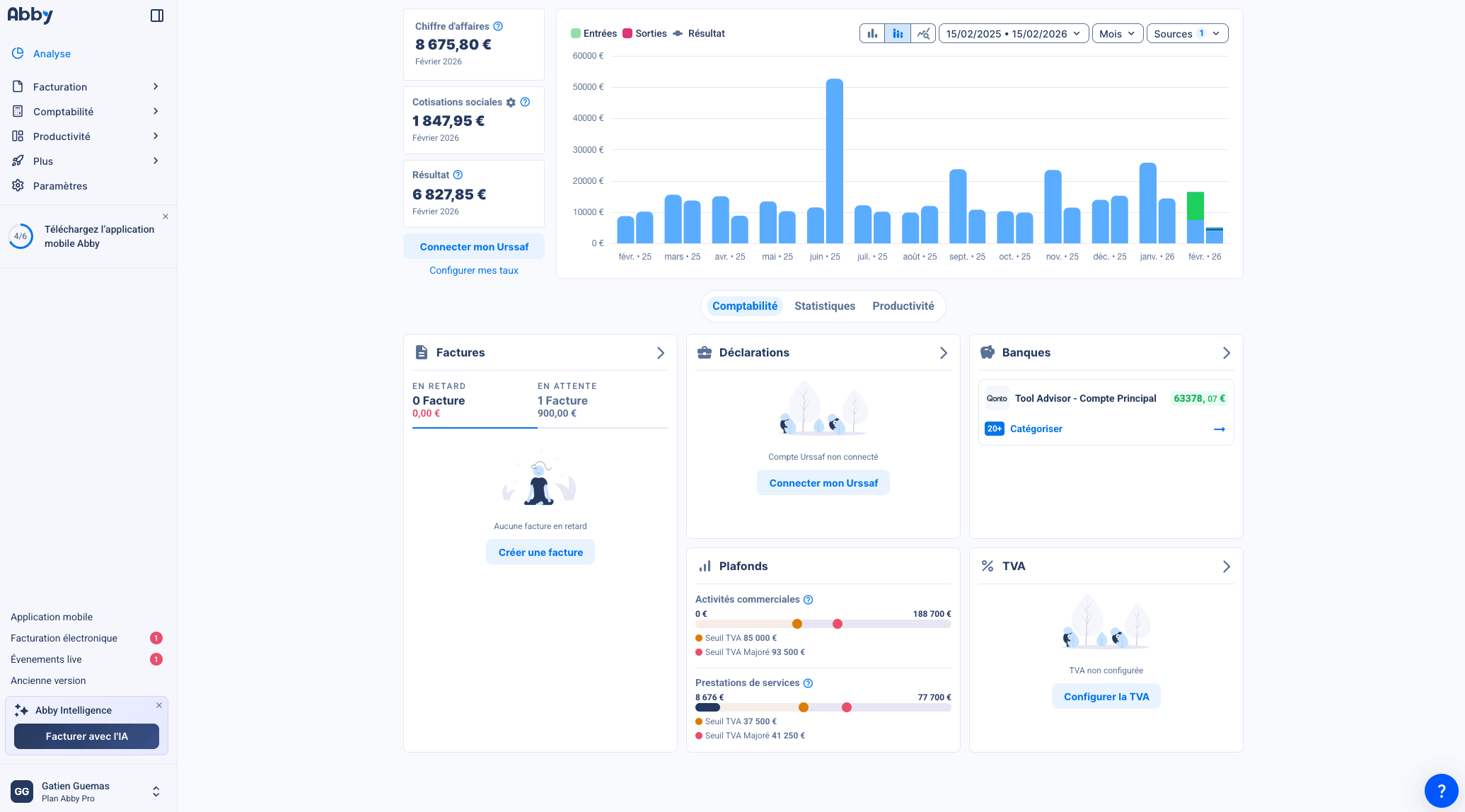Open the blue help bubble icon

tap(1441, 791)
